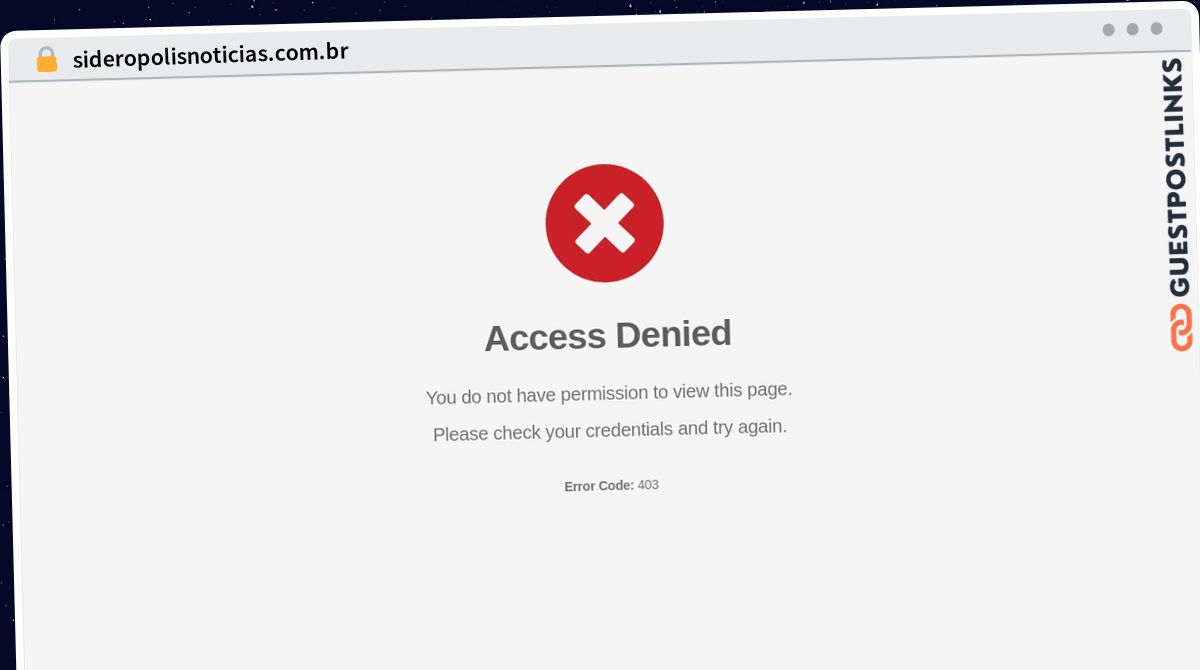The width and height of the screenshot is (1200, 670).
Task: Click the word 'permission' in message
Action: 605,393
